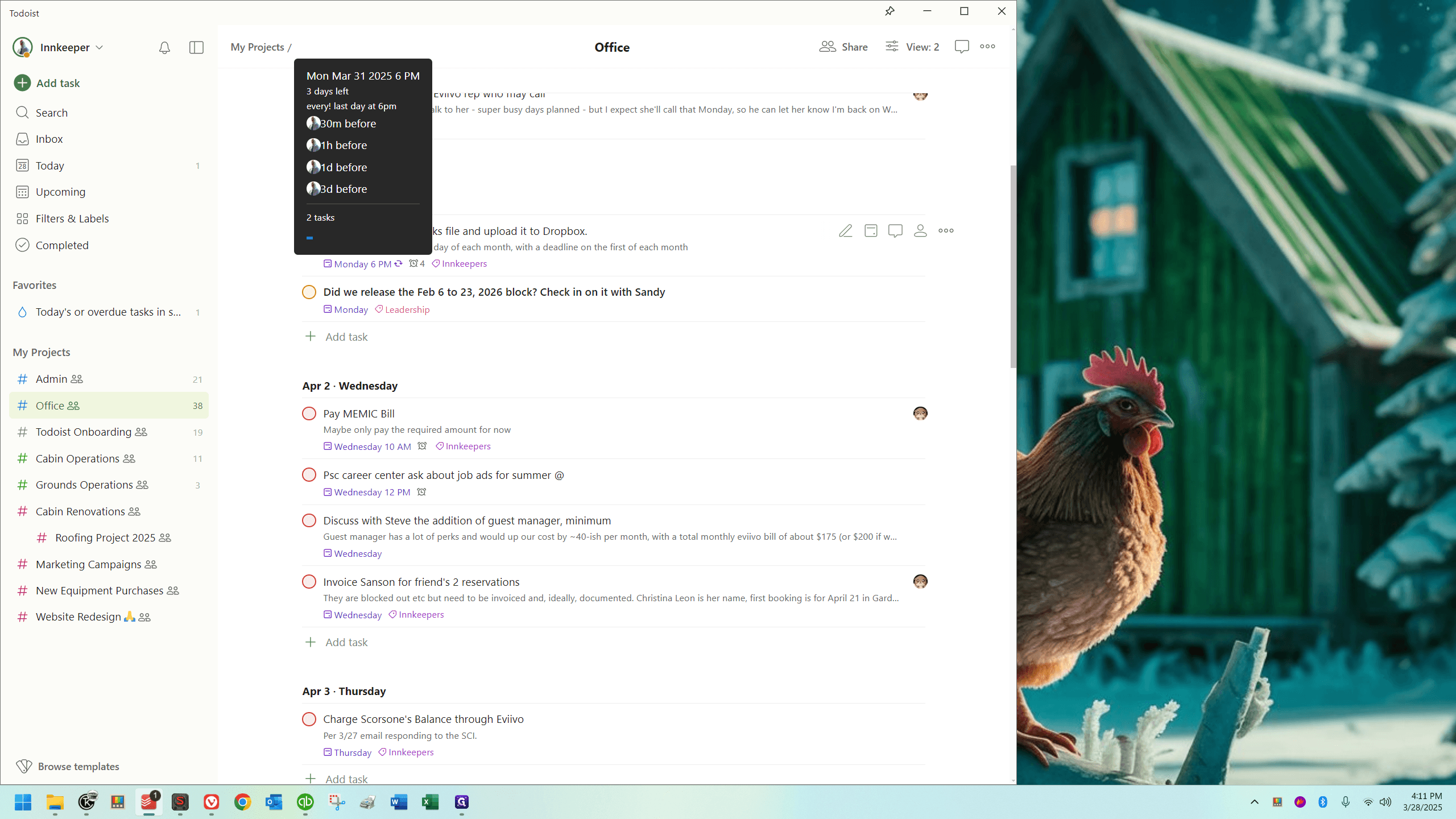Viewport: 1456px width, 819px height.
Task: Click the Share button
Action: pyautogui.click(x=843, y=47)
